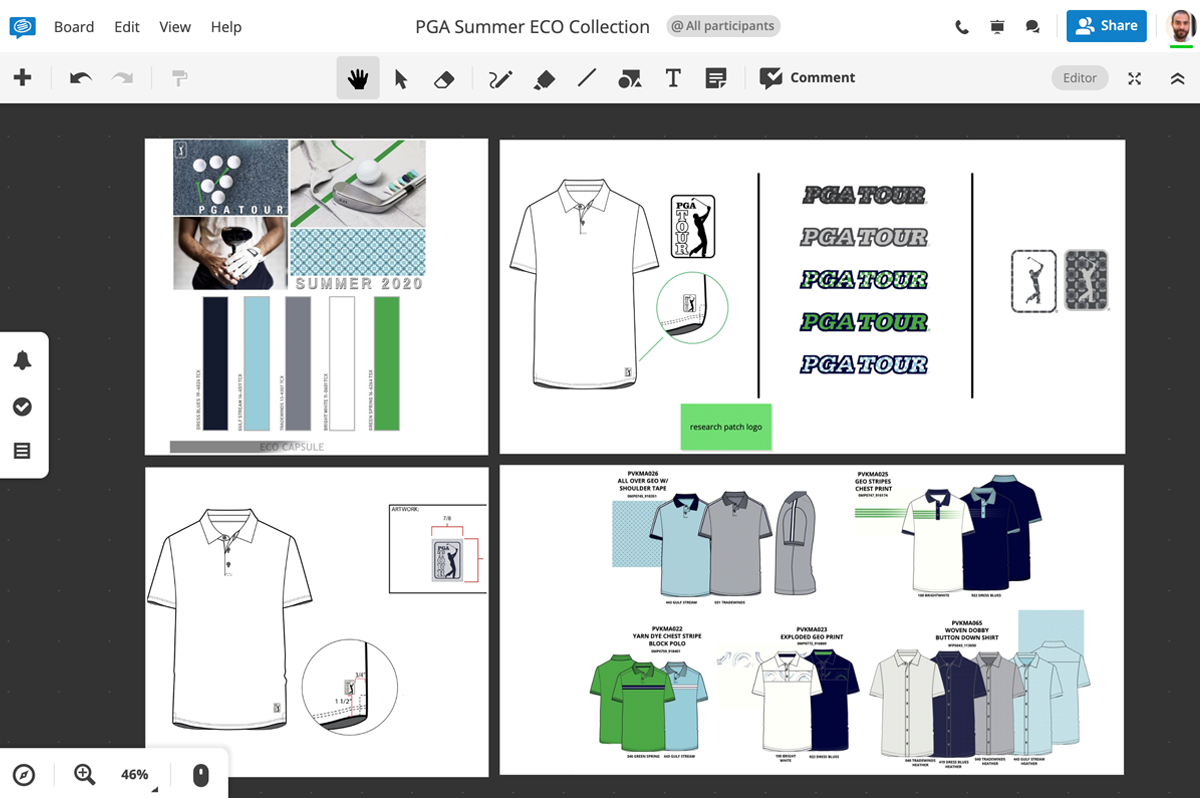
Task: Click the zoom in magnifier icon
Action: 85,774
